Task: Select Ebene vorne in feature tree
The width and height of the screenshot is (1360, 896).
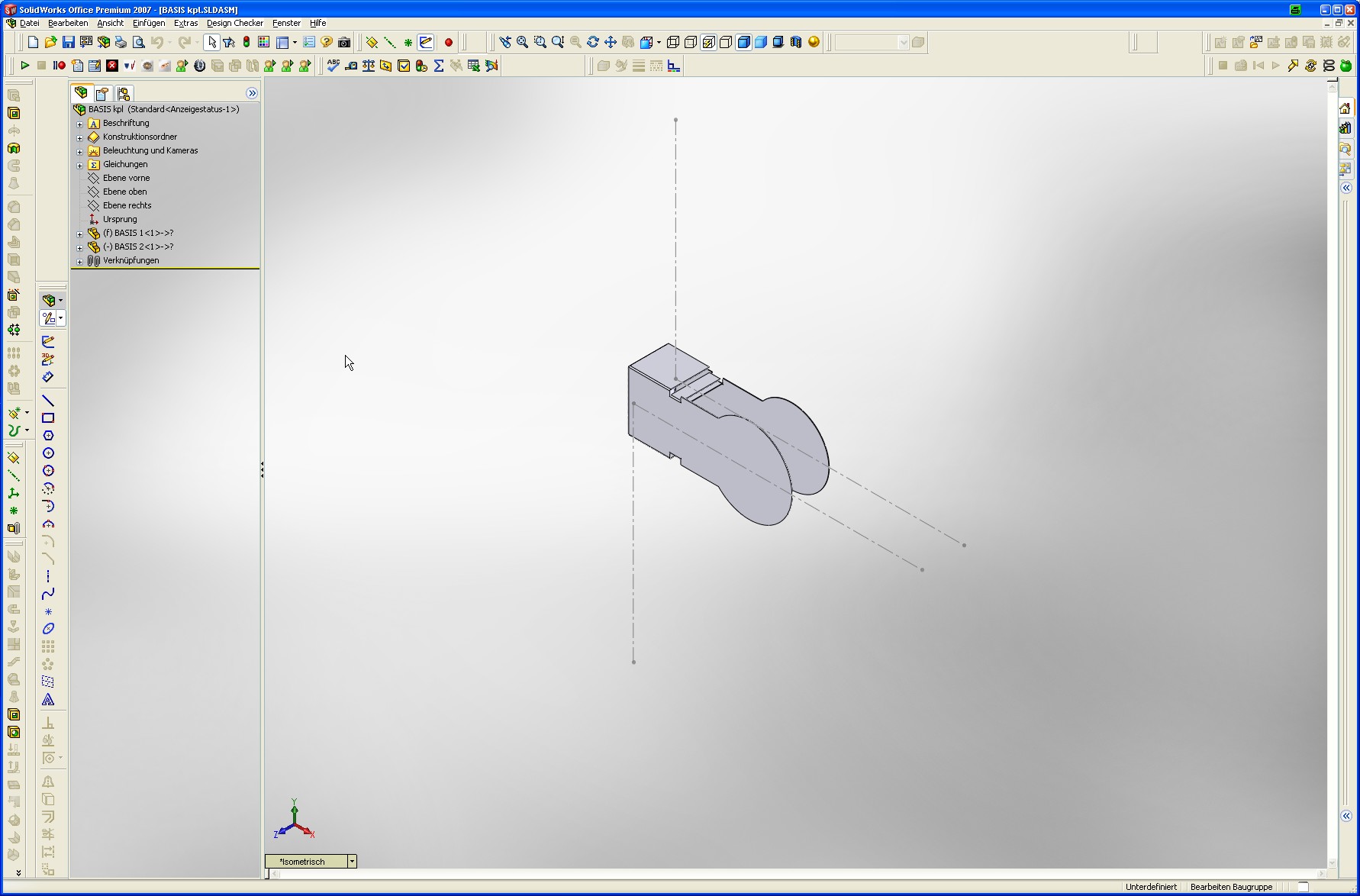Action: click(x=126, y=178)
